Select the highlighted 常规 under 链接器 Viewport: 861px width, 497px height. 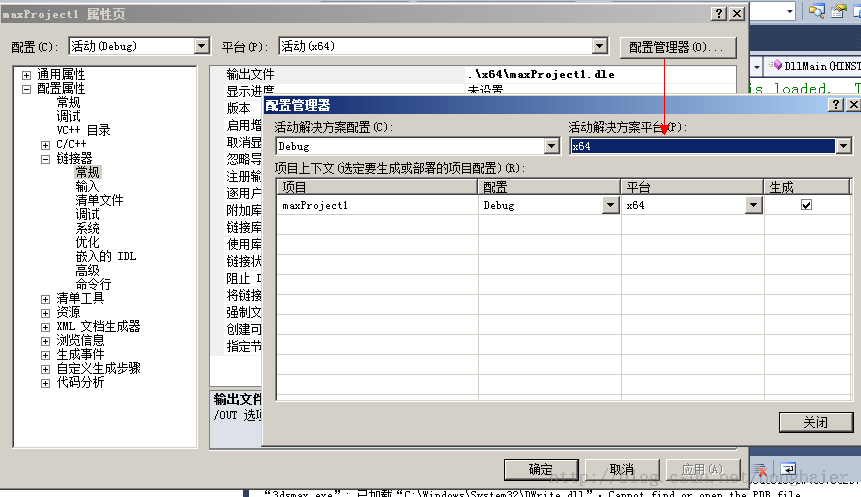pos(88,172)
